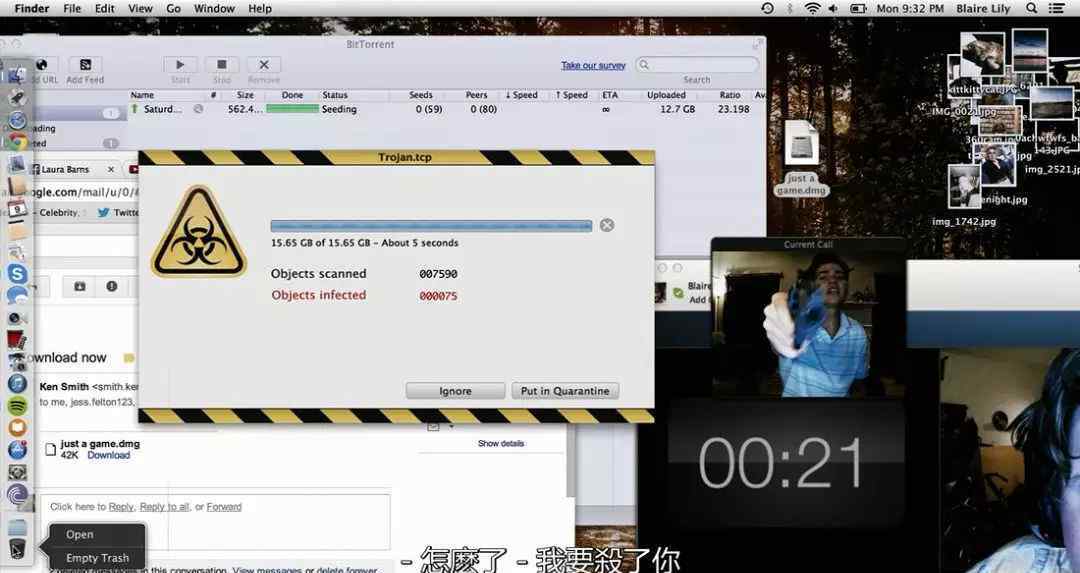
Task: Open the Go menu
Action: (x=174, y=8)
